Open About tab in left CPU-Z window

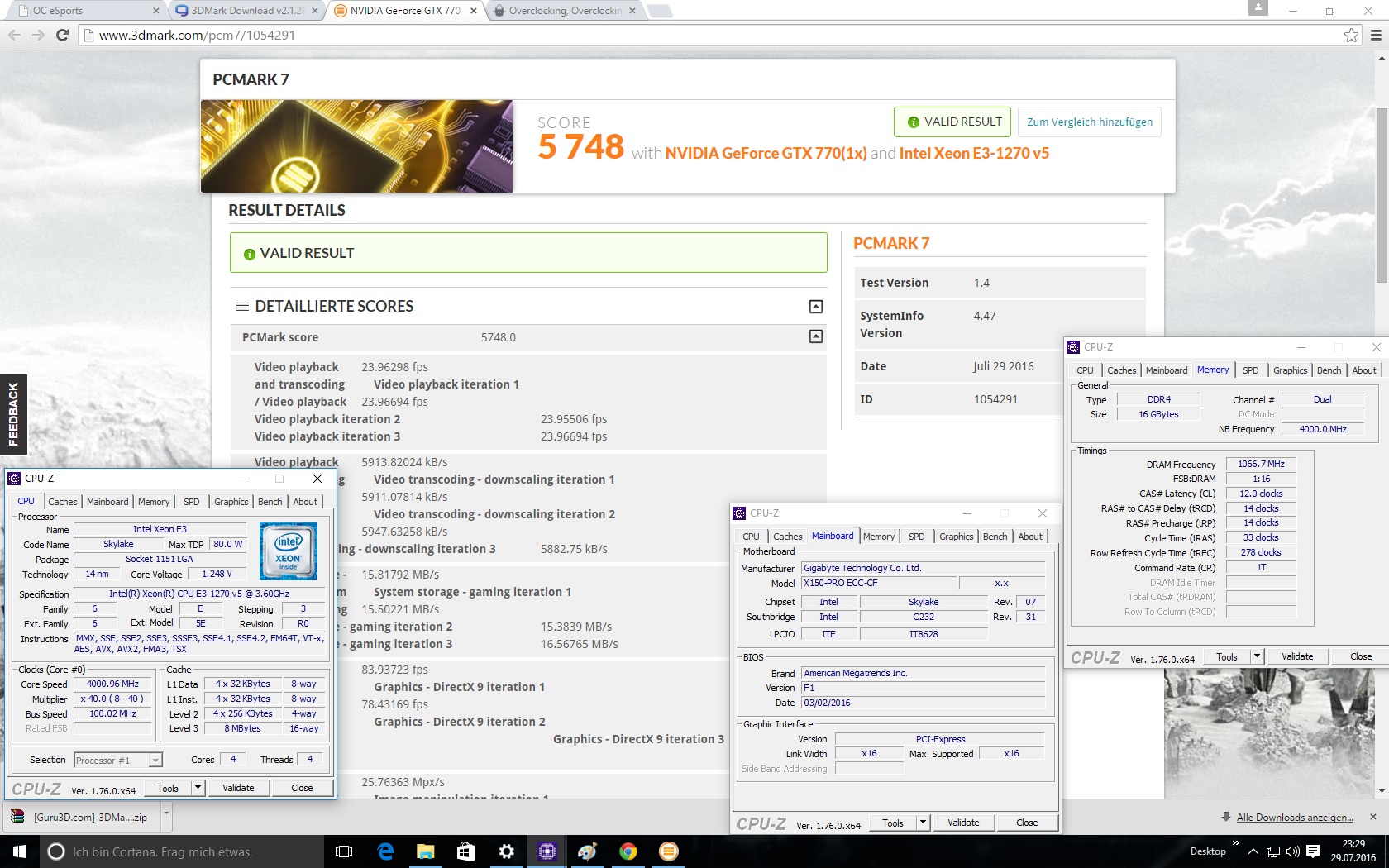pos(305,502)
